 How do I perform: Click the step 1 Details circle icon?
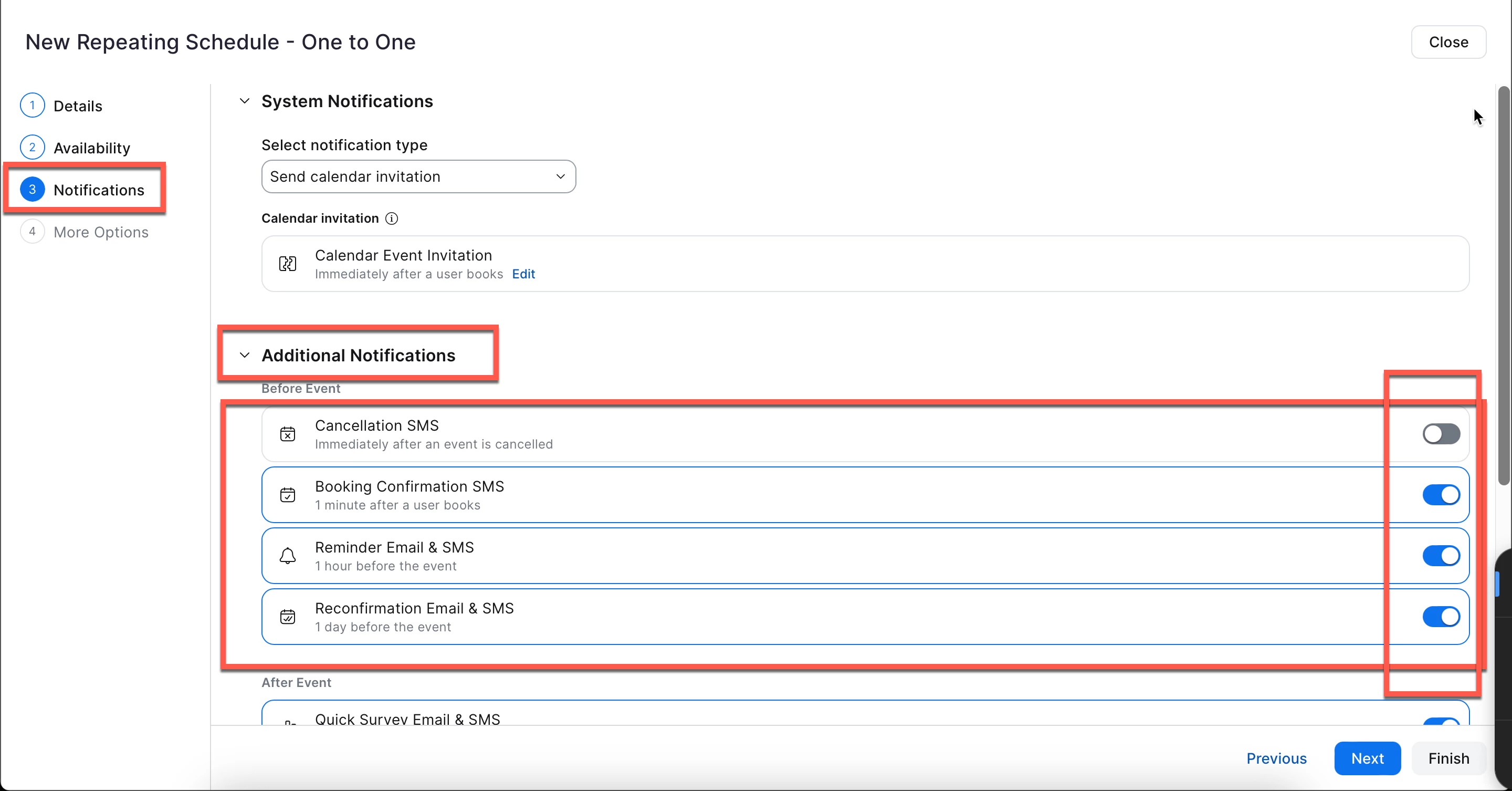click(x=32, y=106)
